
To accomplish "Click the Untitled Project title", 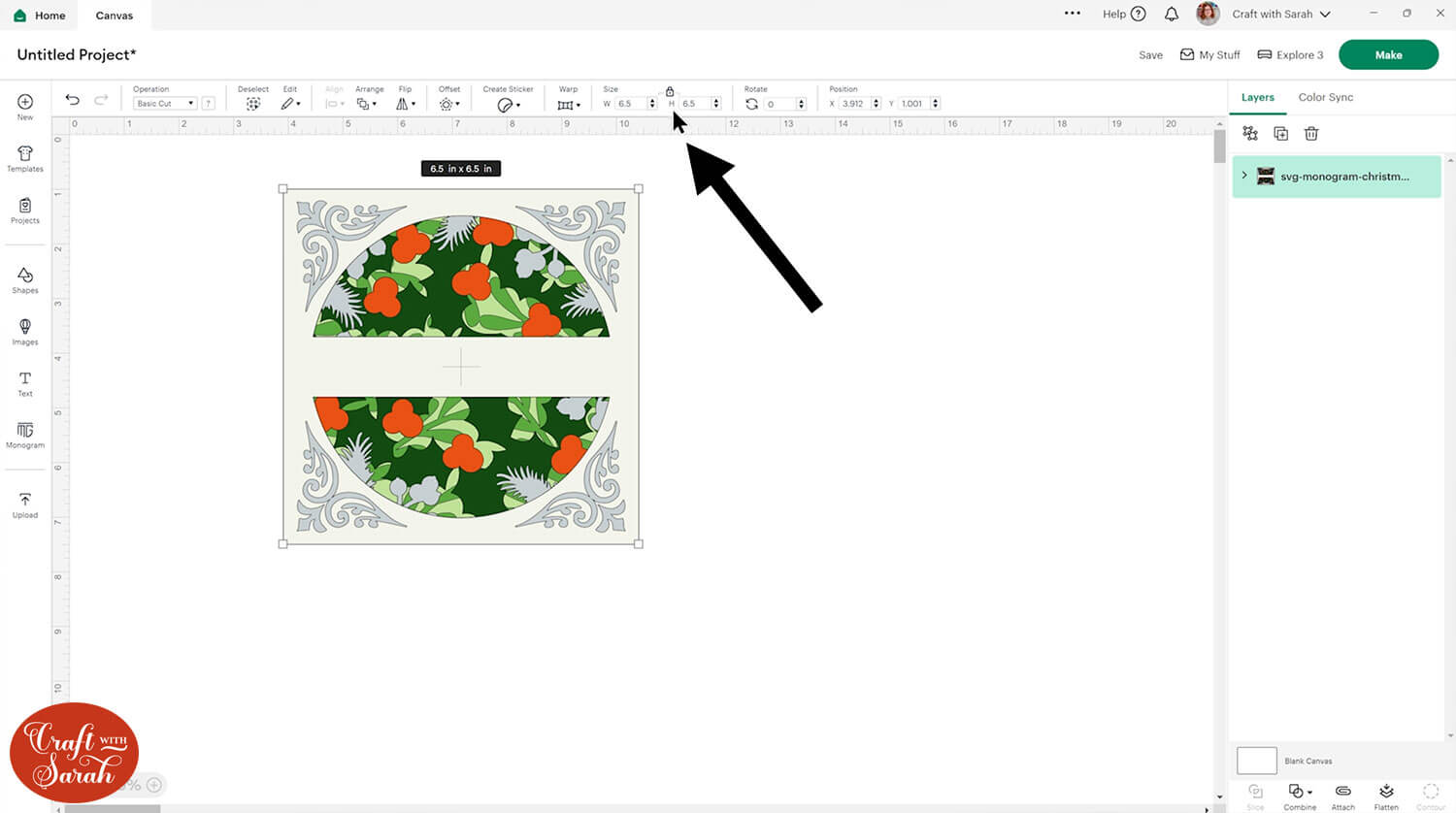I will pyautogui.click(x=77, y=54).
